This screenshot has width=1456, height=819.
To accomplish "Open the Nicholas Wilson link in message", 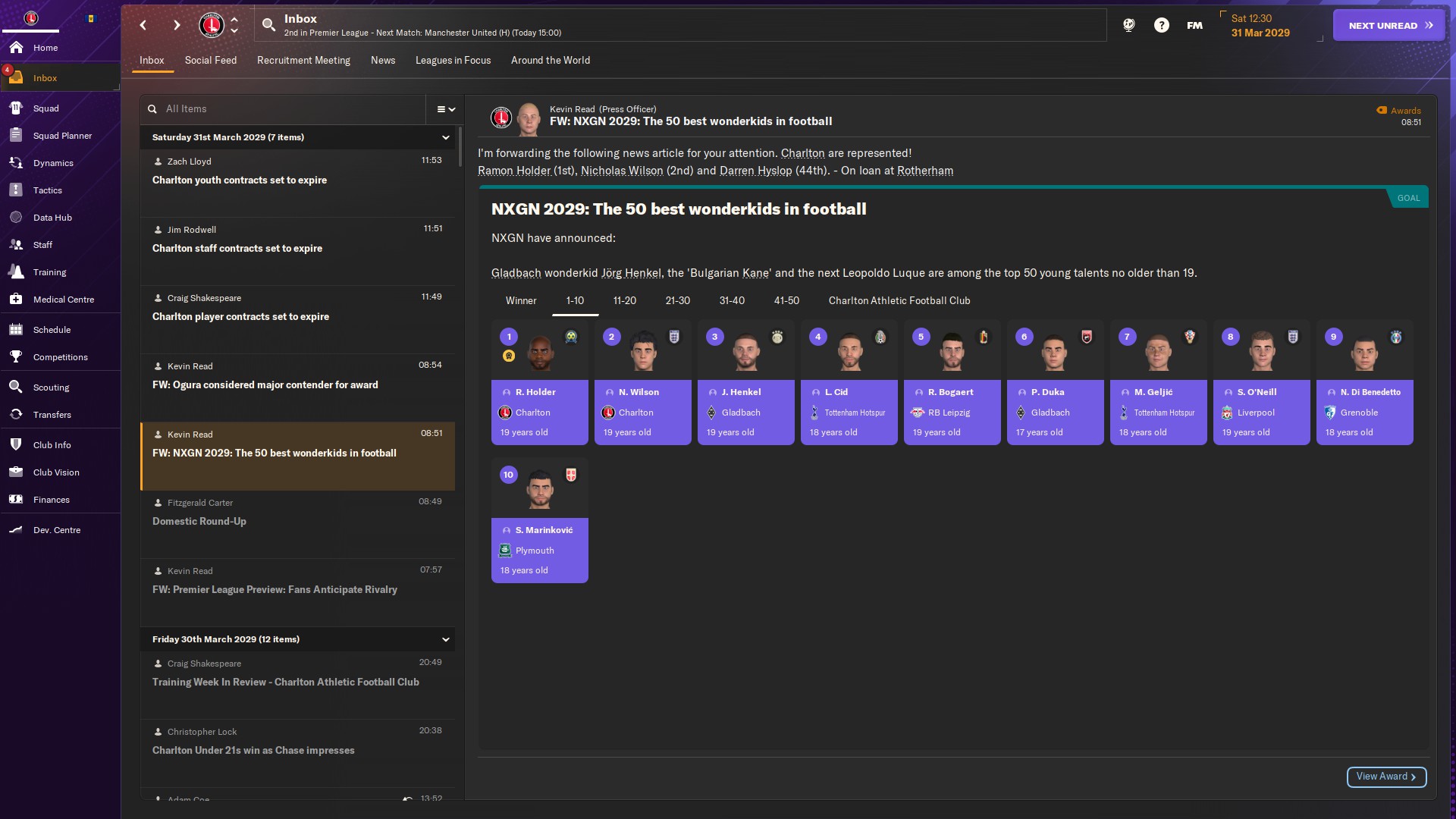I will pos(622,171).
